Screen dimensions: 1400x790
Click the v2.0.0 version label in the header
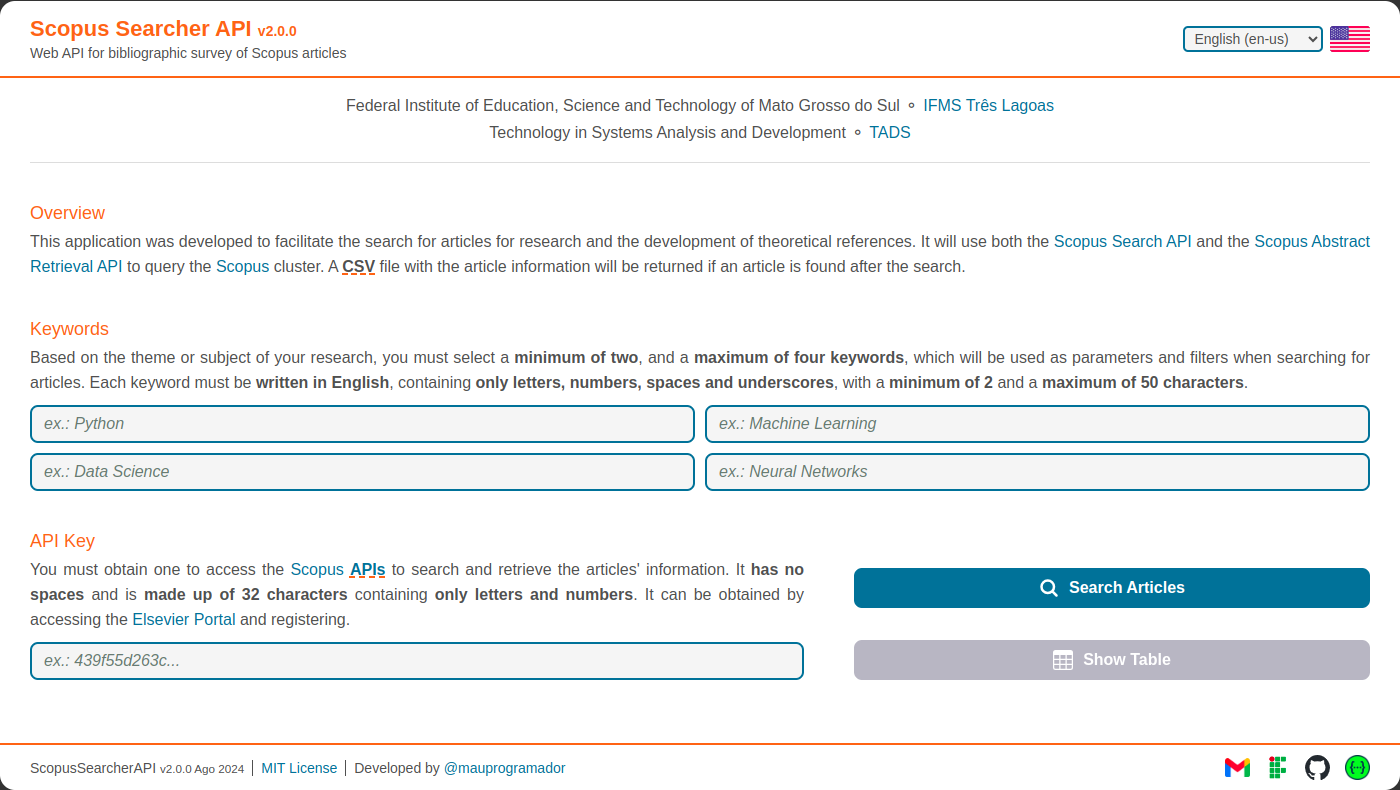coord(277,31)
